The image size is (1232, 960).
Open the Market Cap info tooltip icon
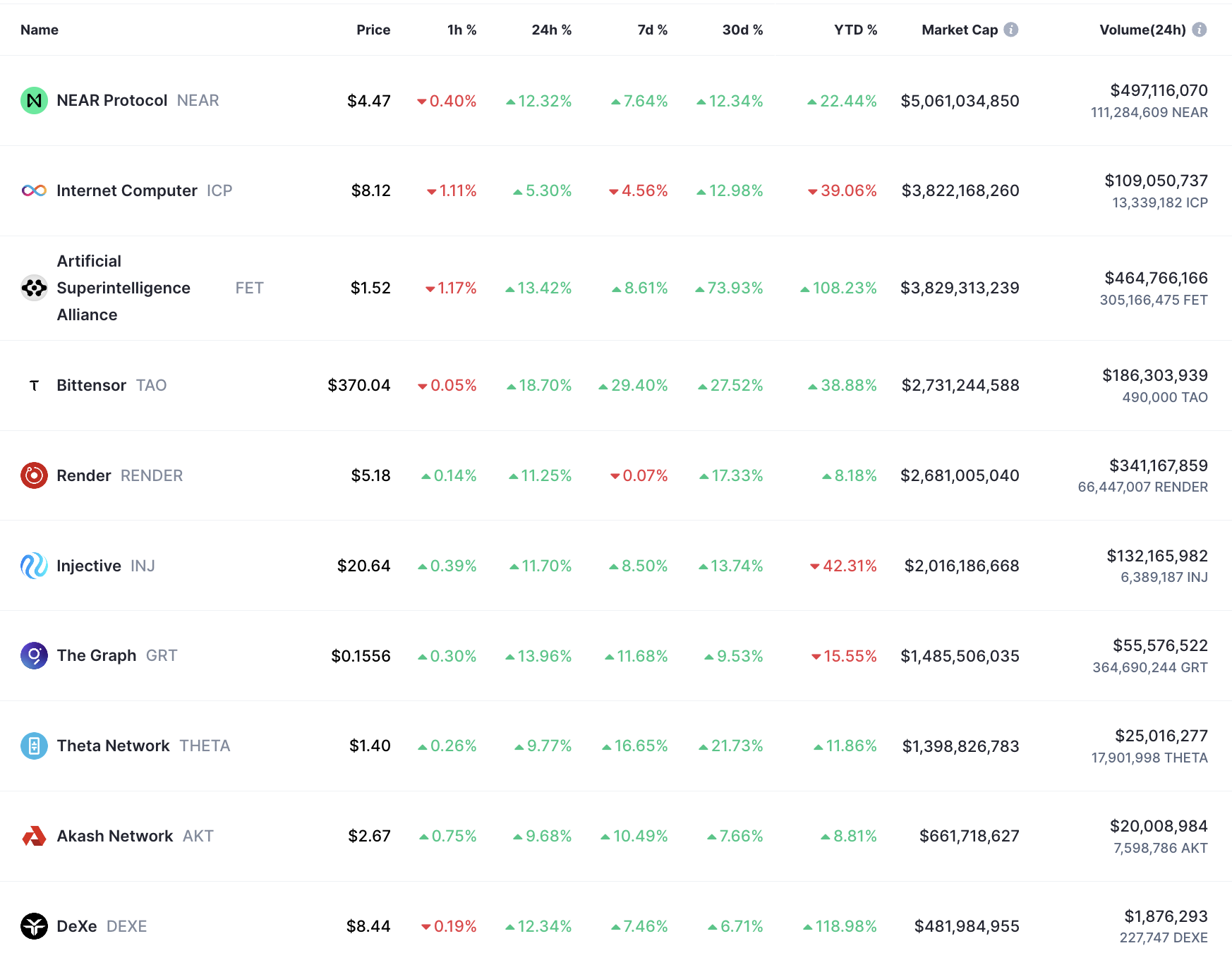point(1011,30)
